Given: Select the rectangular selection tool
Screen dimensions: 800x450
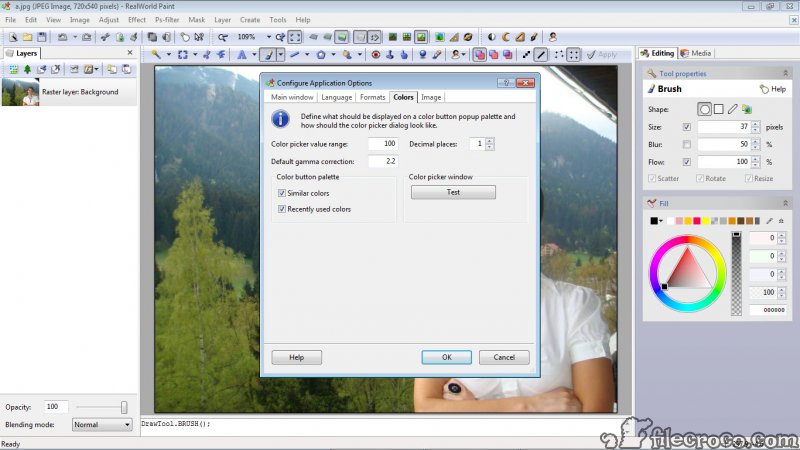Looking at the screenshot, I should coord(183,54).
